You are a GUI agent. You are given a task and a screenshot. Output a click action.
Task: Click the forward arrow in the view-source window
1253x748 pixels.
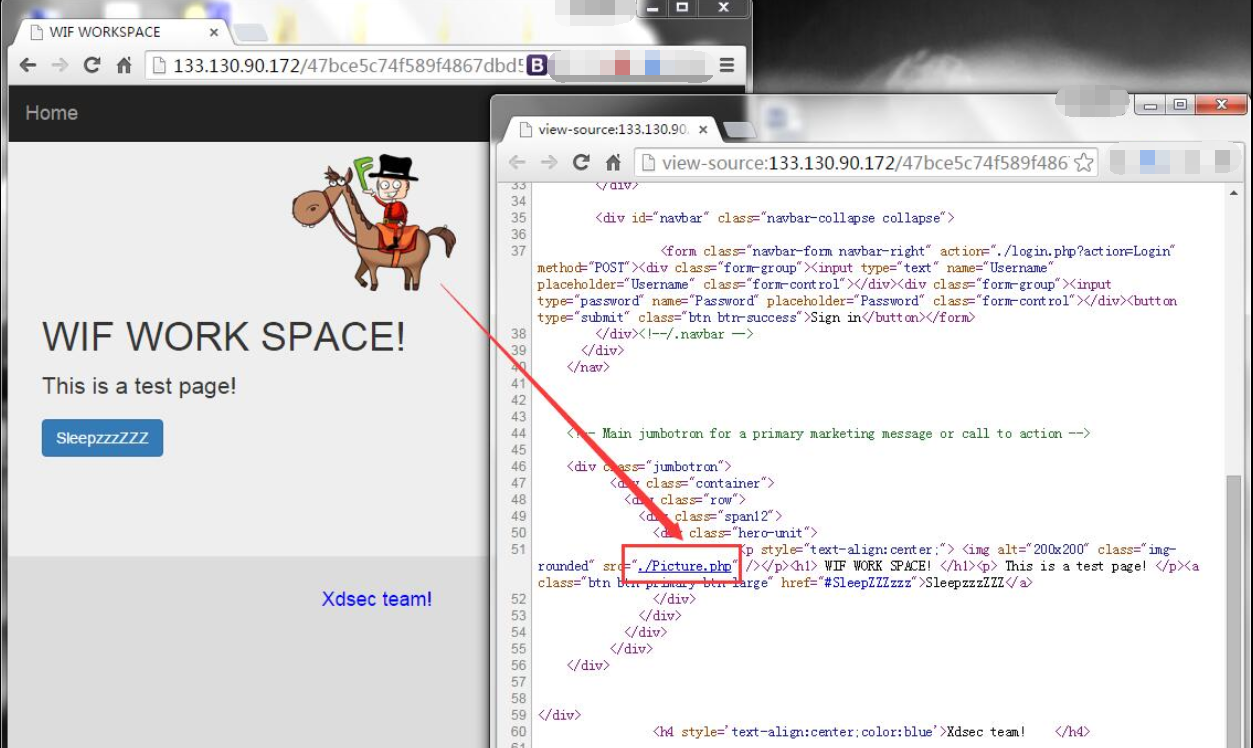[548, 163]
